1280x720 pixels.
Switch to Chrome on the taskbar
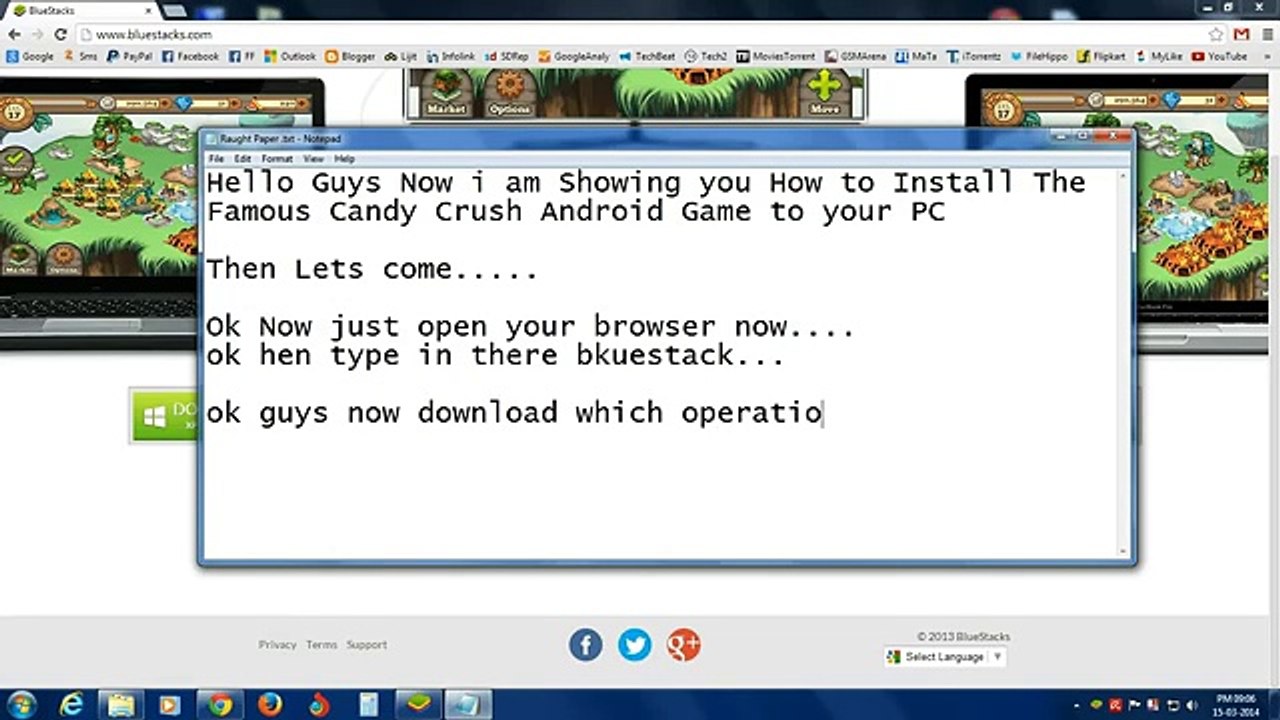[x=220, y=704]
